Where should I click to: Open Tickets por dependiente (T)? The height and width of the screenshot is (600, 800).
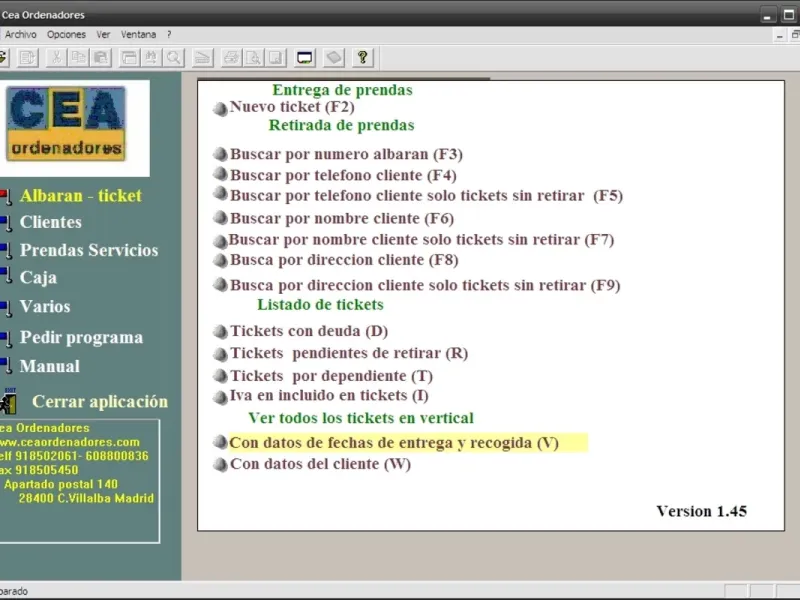[x=331, y=376]
